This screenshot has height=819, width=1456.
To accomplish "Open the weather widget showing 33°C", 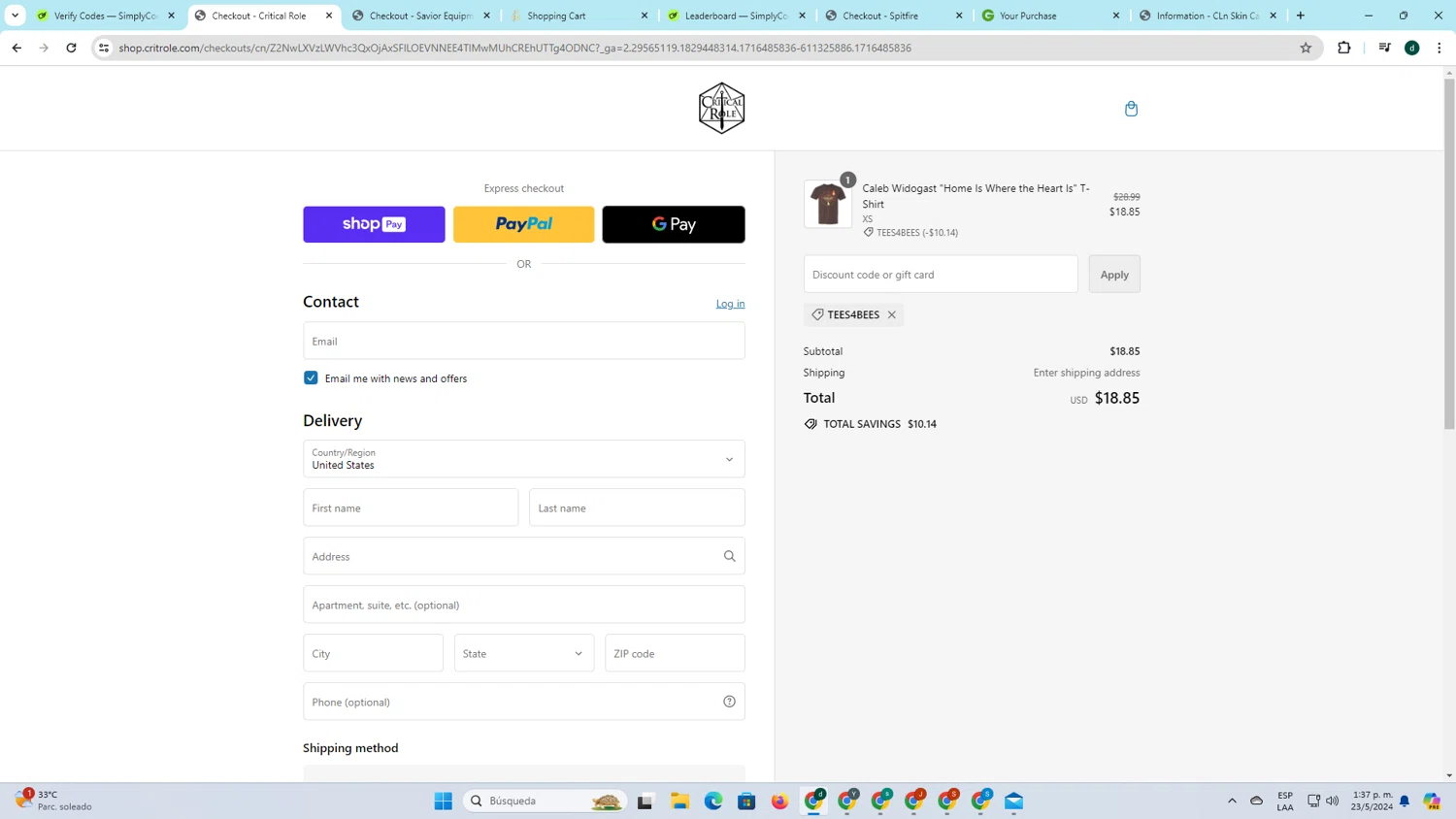I will pyautogui.click(x=53, y=801).
